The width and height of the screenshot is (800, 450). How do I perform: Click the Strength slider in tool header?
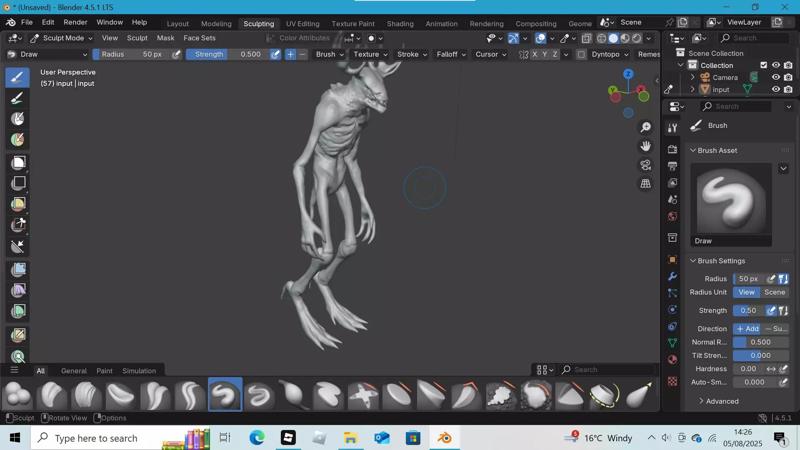coord(226,54)
